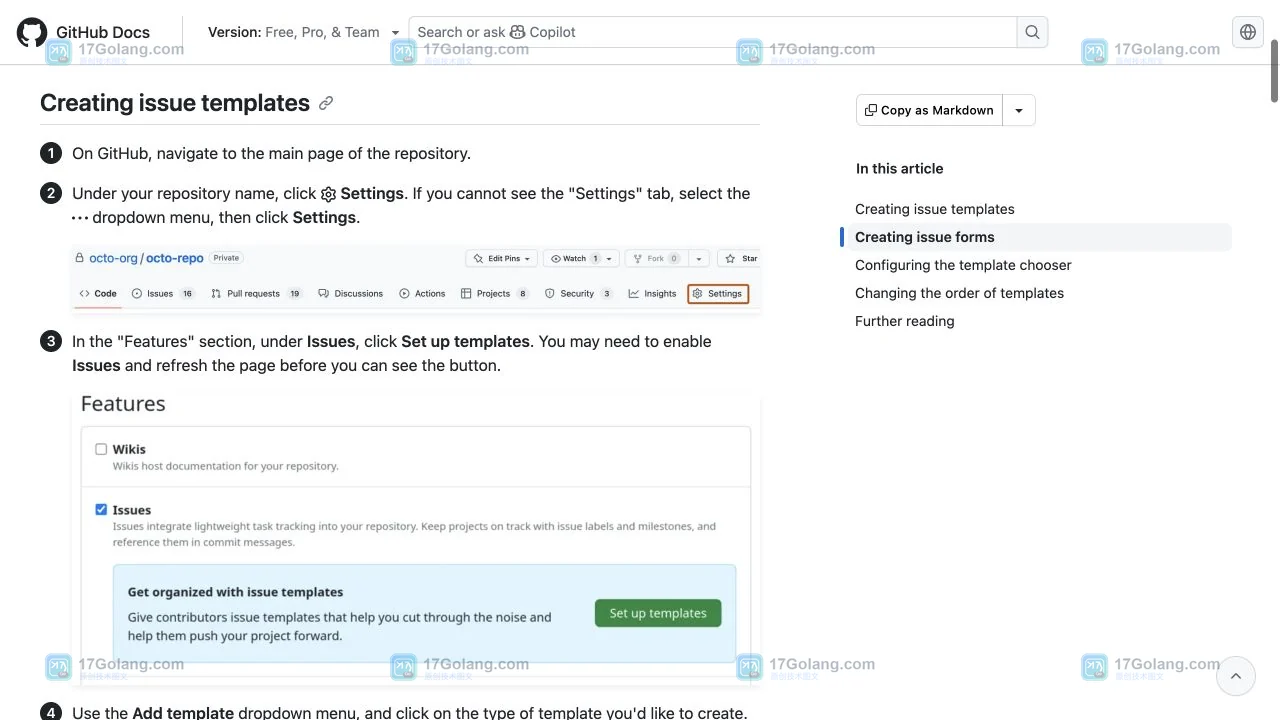
Task: Open the Version: Free, Pro, & Team dropdown
Action: point(303,32)
